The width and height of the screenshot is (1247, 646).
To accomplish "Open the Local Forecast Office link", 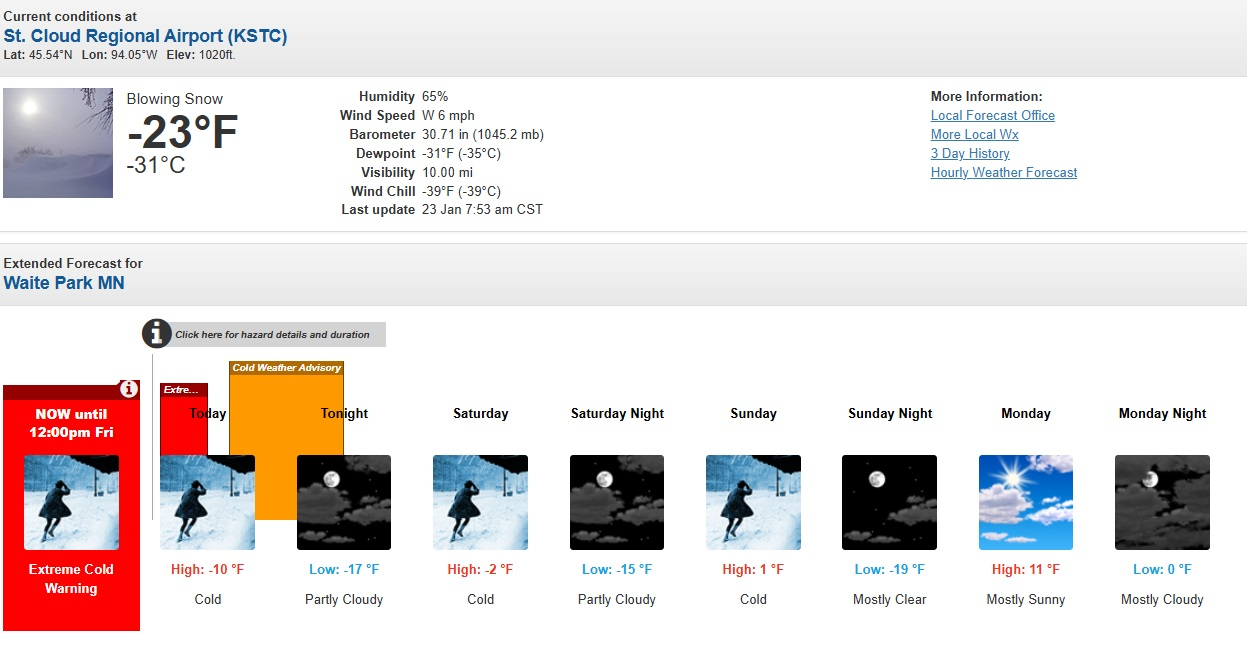I will [992, 116].
